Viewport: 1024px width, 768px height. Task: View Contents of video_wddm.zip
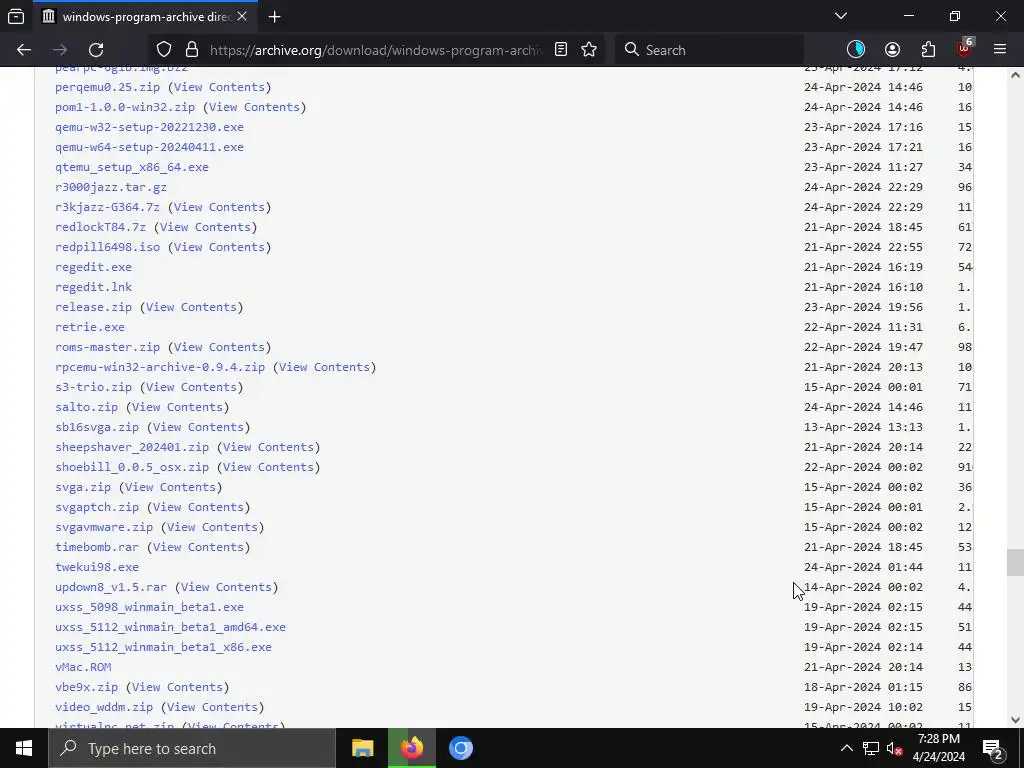click(212, 707)
